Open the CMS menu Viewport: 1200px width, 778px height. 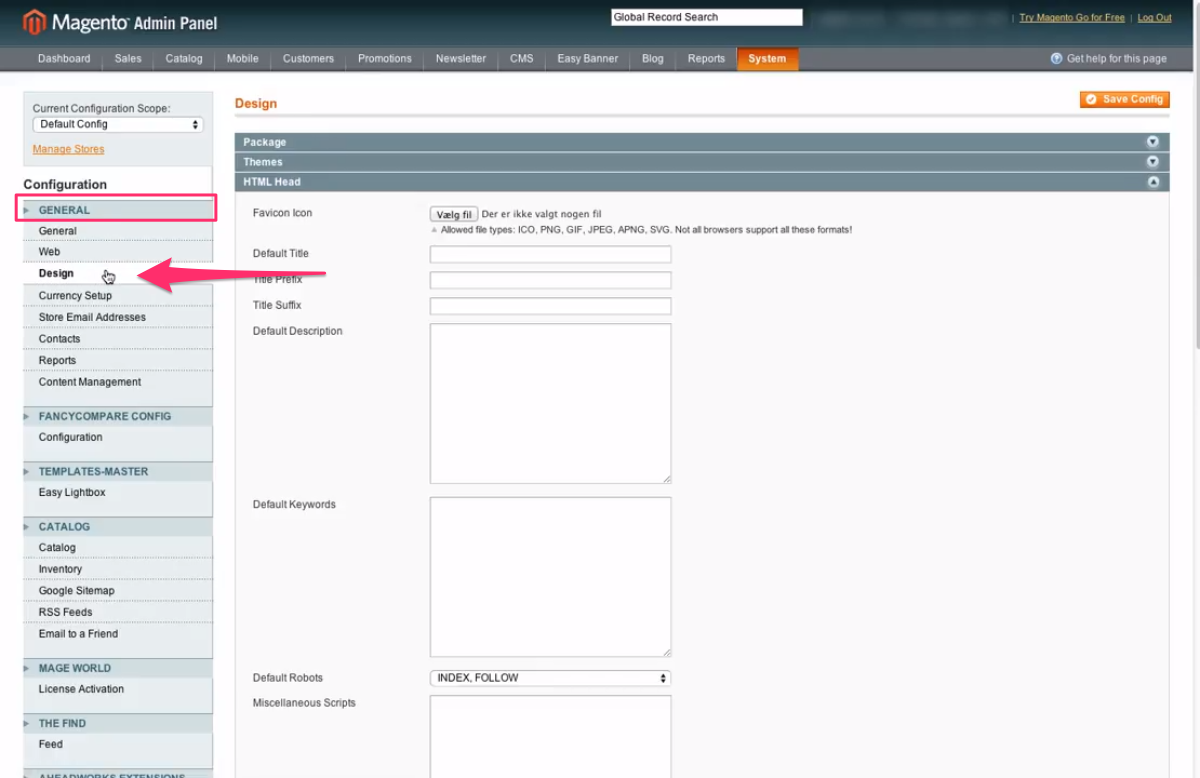pos(522,59)
